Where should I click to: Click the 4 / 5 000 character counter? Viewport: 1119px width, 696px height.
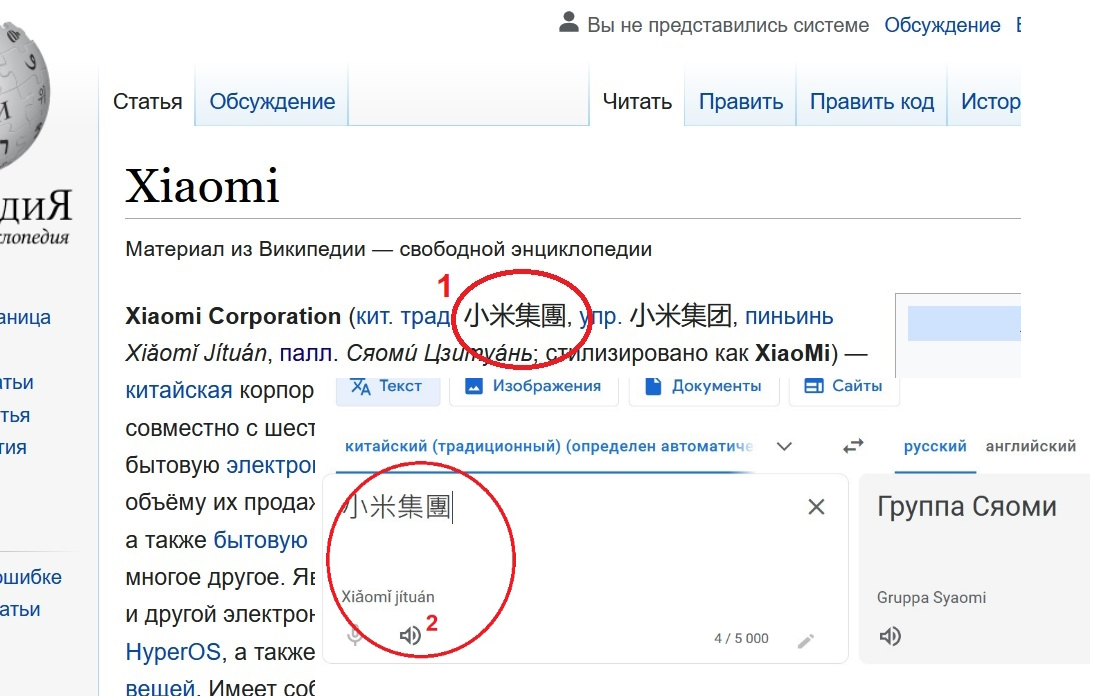point(741,638)
